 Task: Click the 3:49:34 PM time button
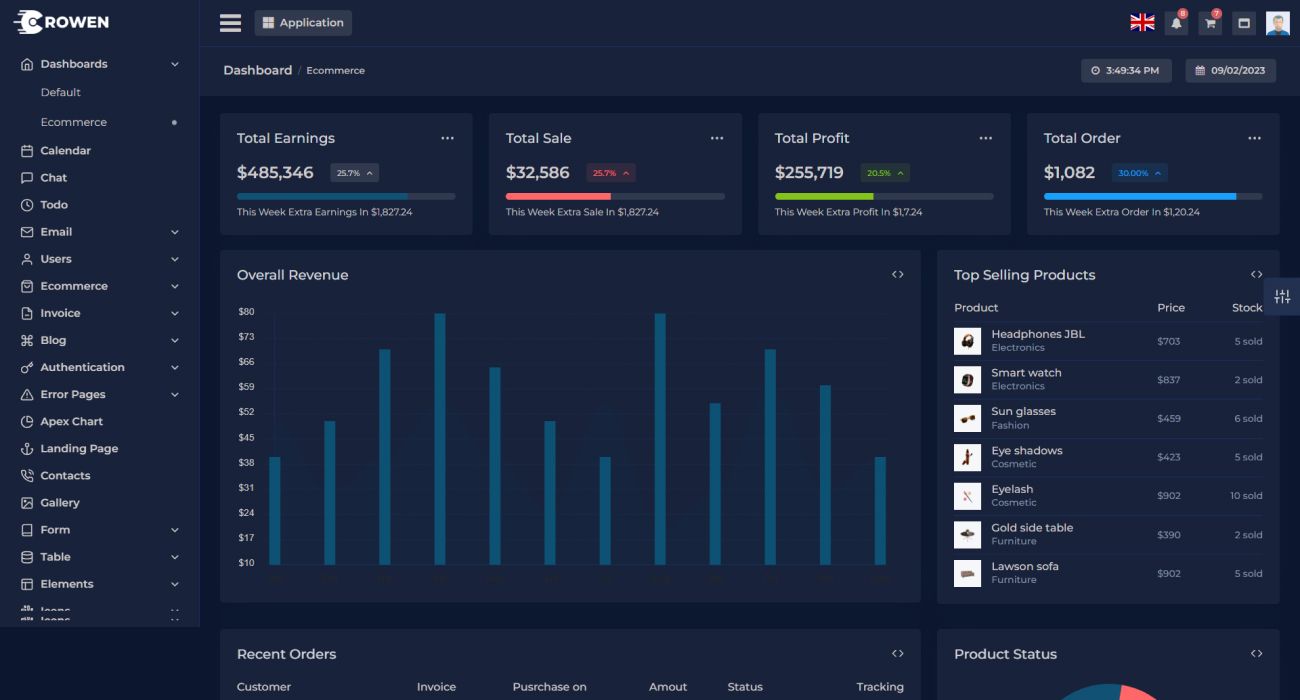coord(1126,71)
